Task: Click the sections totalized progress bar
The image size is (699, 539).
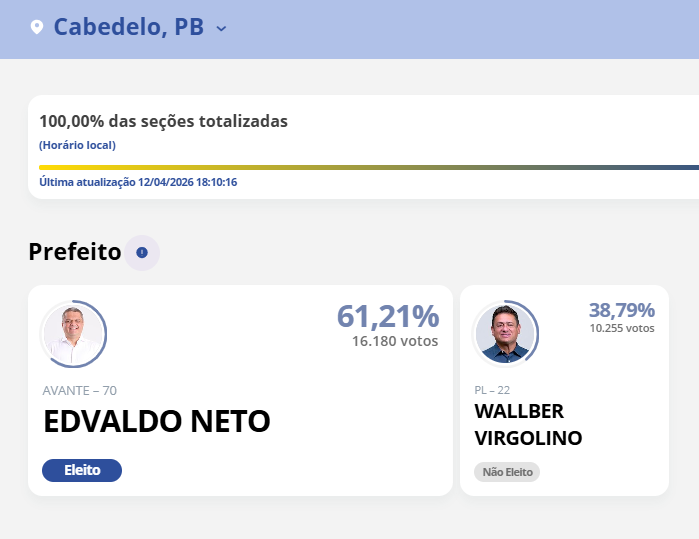Action: click(368, 167)
